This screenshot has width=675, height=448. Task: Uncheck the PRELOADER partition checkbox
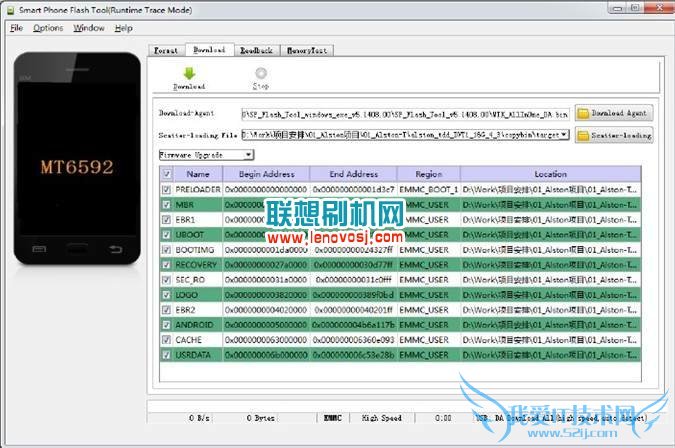coord(167,189)
